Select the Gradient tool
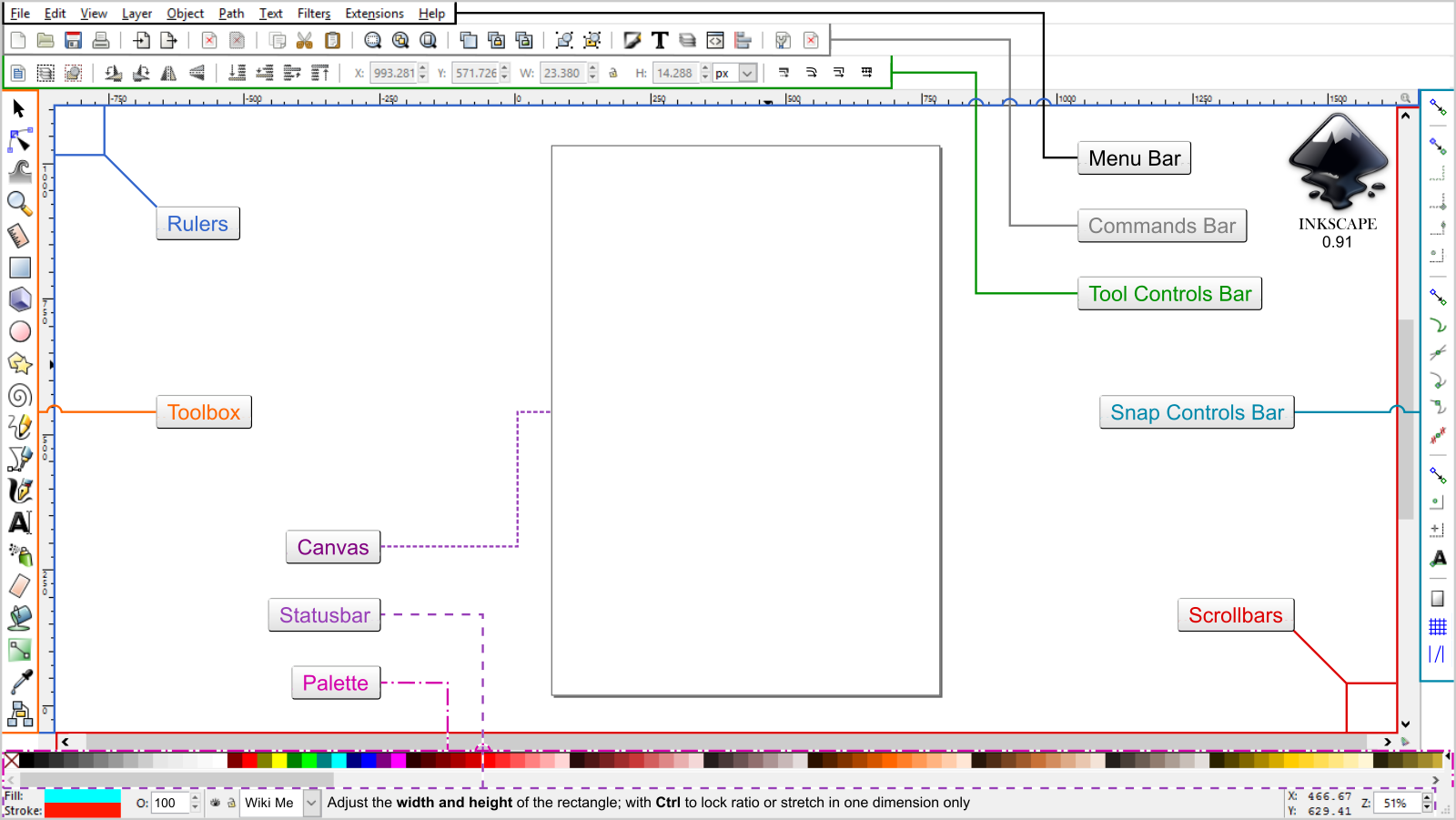 pos(19,650)
